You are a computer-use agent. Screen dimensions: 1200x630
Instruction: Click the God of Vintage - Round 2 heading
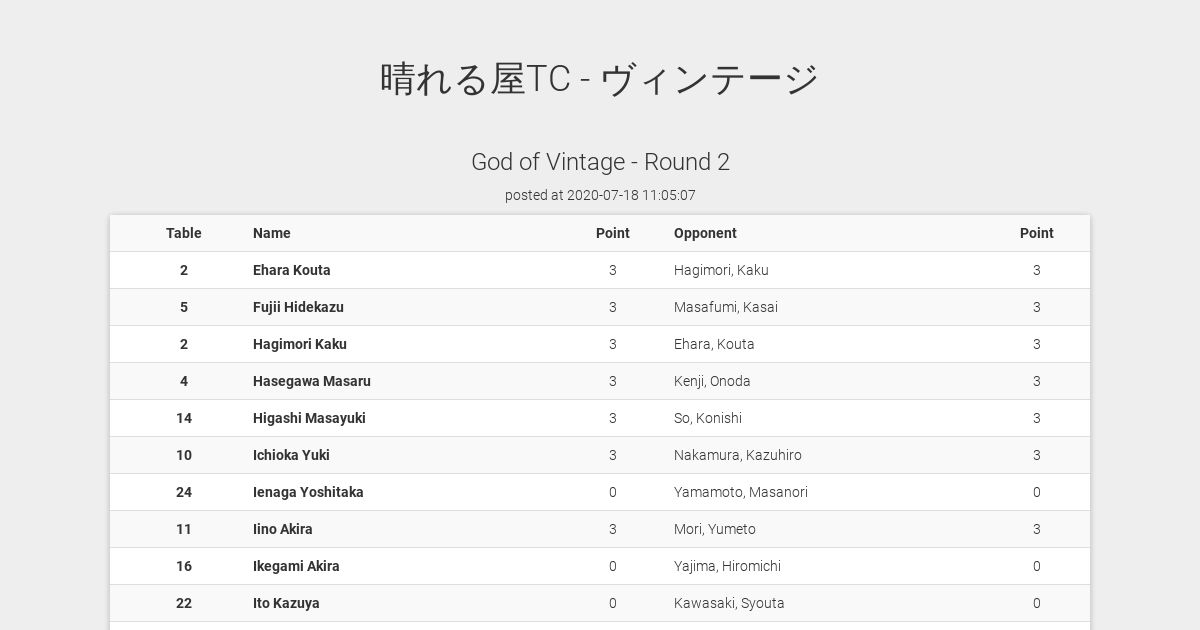coord(600,162)
